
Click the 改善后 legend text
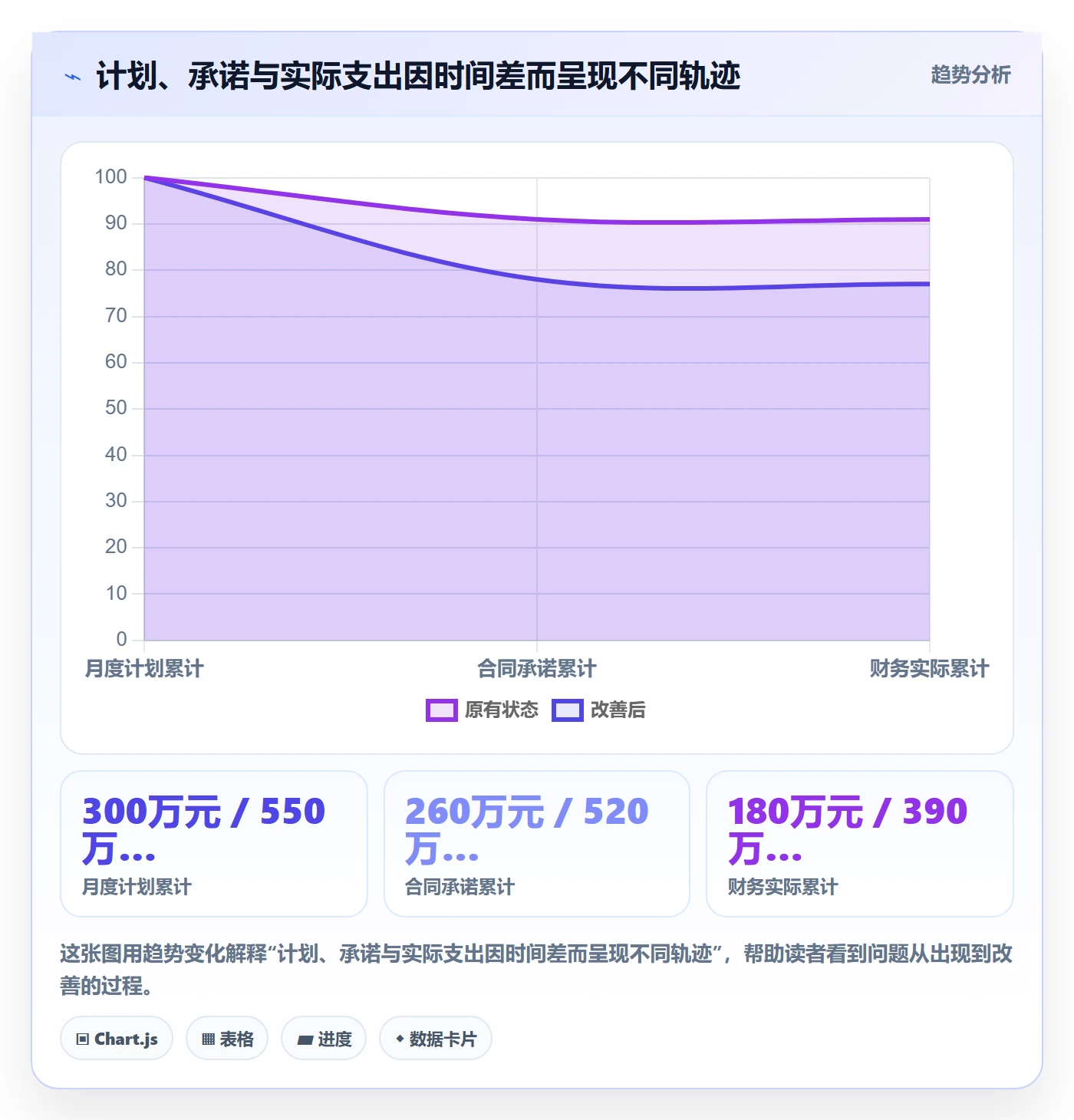tap(618, 710)
